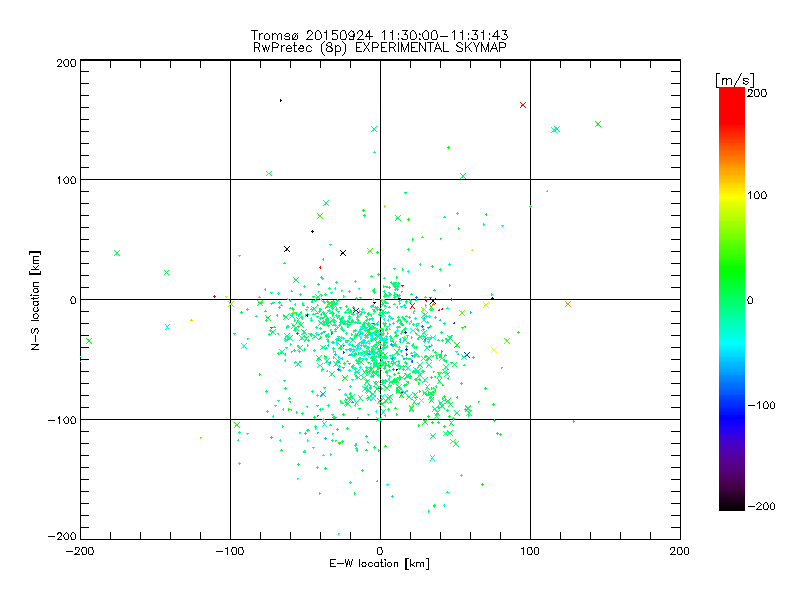Click the 'N-S location [km]' axis label
The height and width of the screenshot is (600, 800).
pyautogui.click(x=35, y=300)
